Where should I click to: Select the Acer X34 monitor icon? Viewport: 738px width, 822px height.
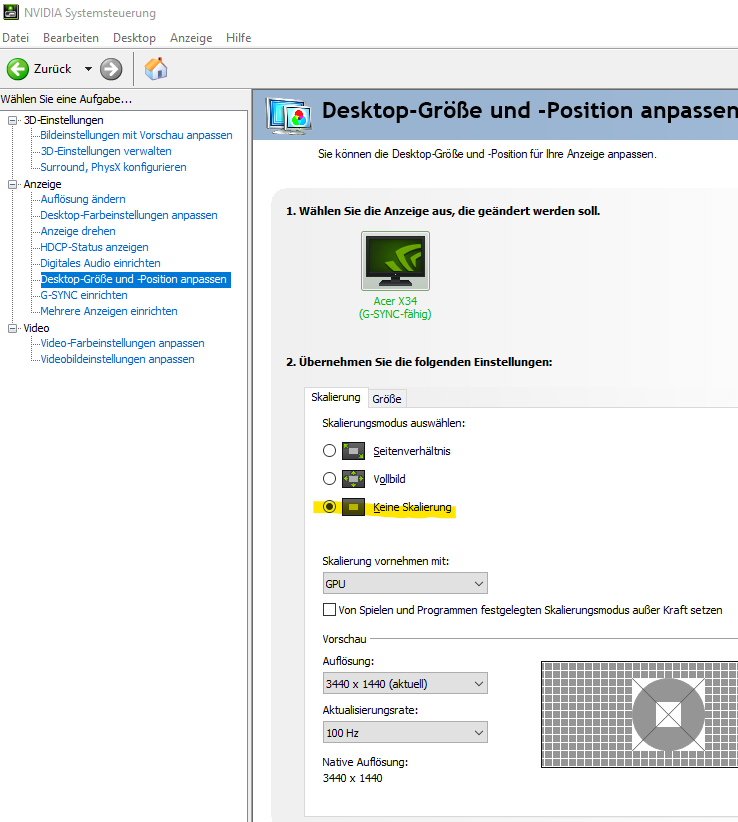pos(395,261)
